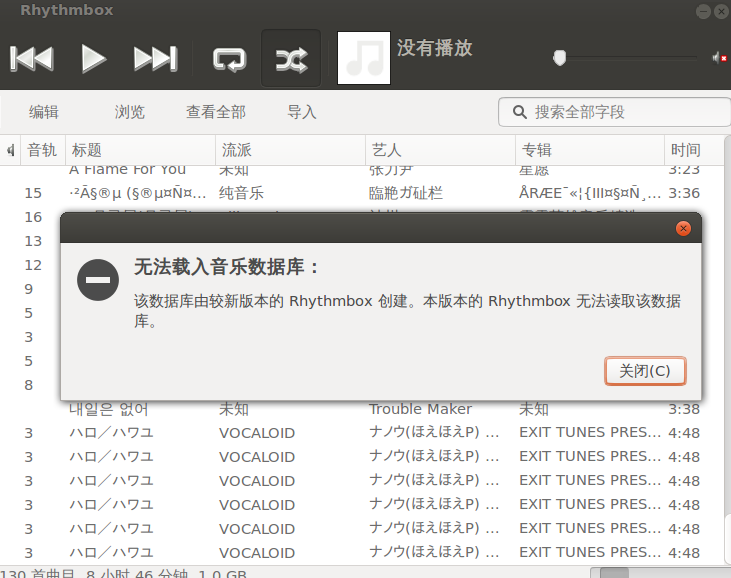The image size is (731, 578).
Task: Click the search magnifier icon
Action: 519,112
